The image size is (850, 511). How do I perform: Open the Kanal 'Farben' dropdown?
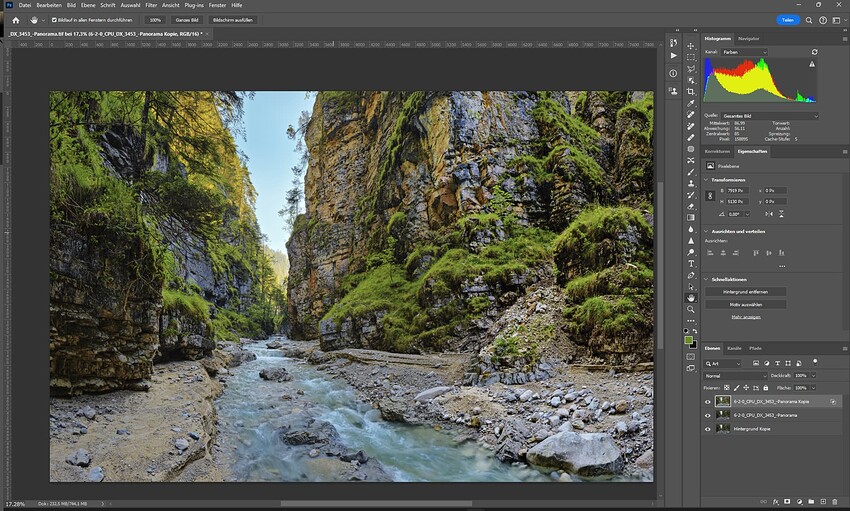(x=744, y=52)
